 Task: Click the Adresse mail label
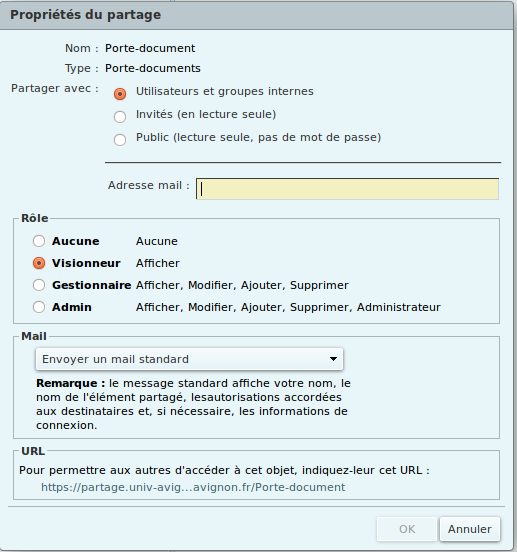pos(149,185)
